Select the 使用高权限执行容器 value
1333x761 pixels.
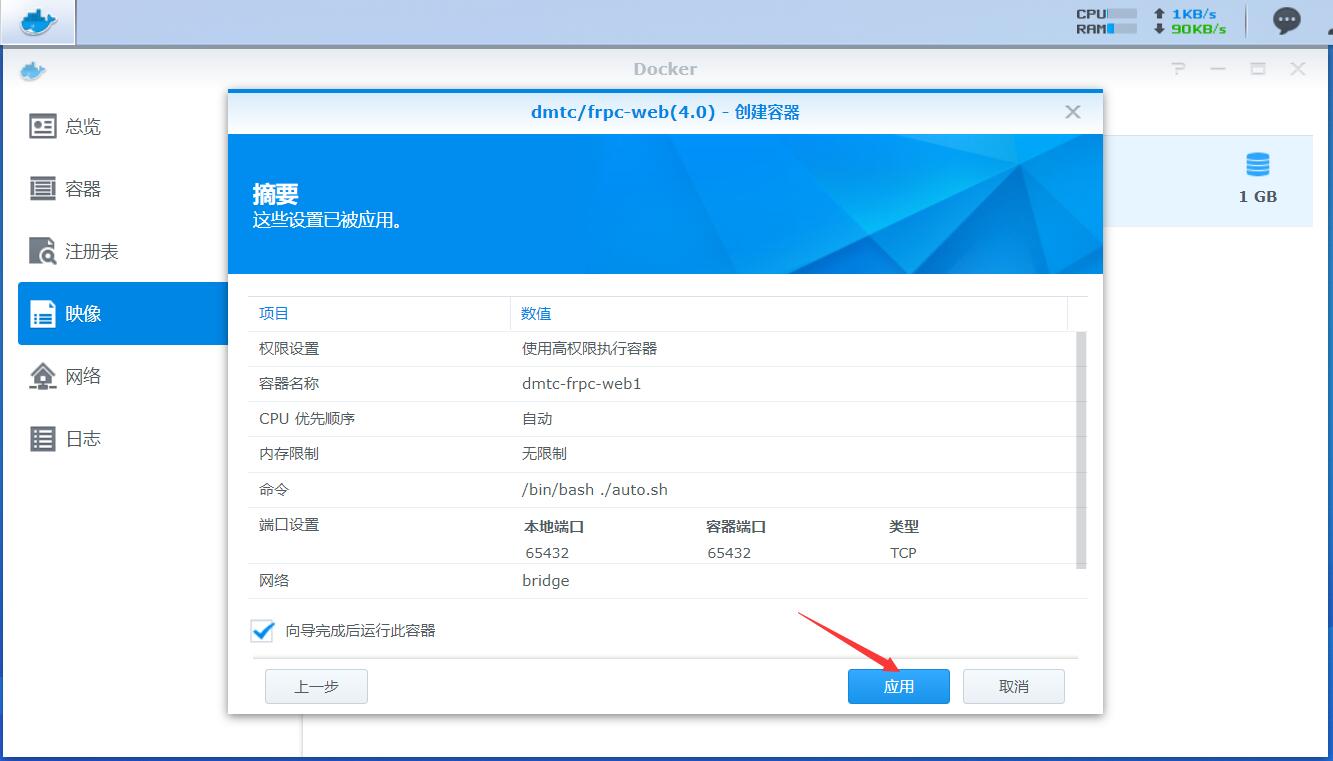(x=589, y=348)
